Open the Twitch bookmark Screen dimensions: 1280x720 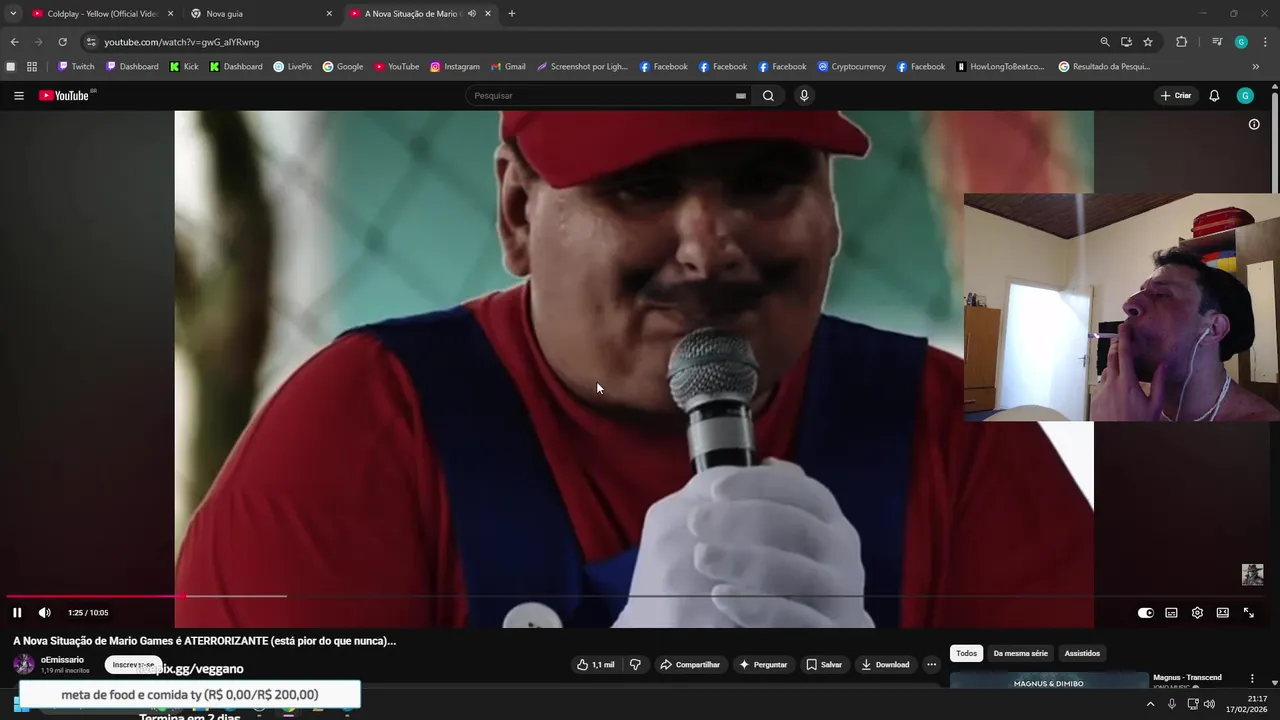pos(76,67)
